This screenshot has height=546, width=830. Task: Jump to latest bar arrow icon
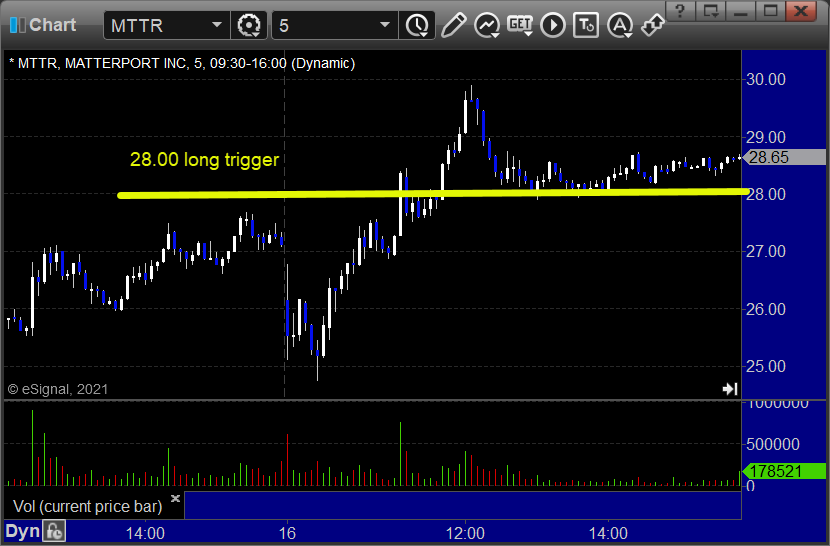[x=730, y=389]
